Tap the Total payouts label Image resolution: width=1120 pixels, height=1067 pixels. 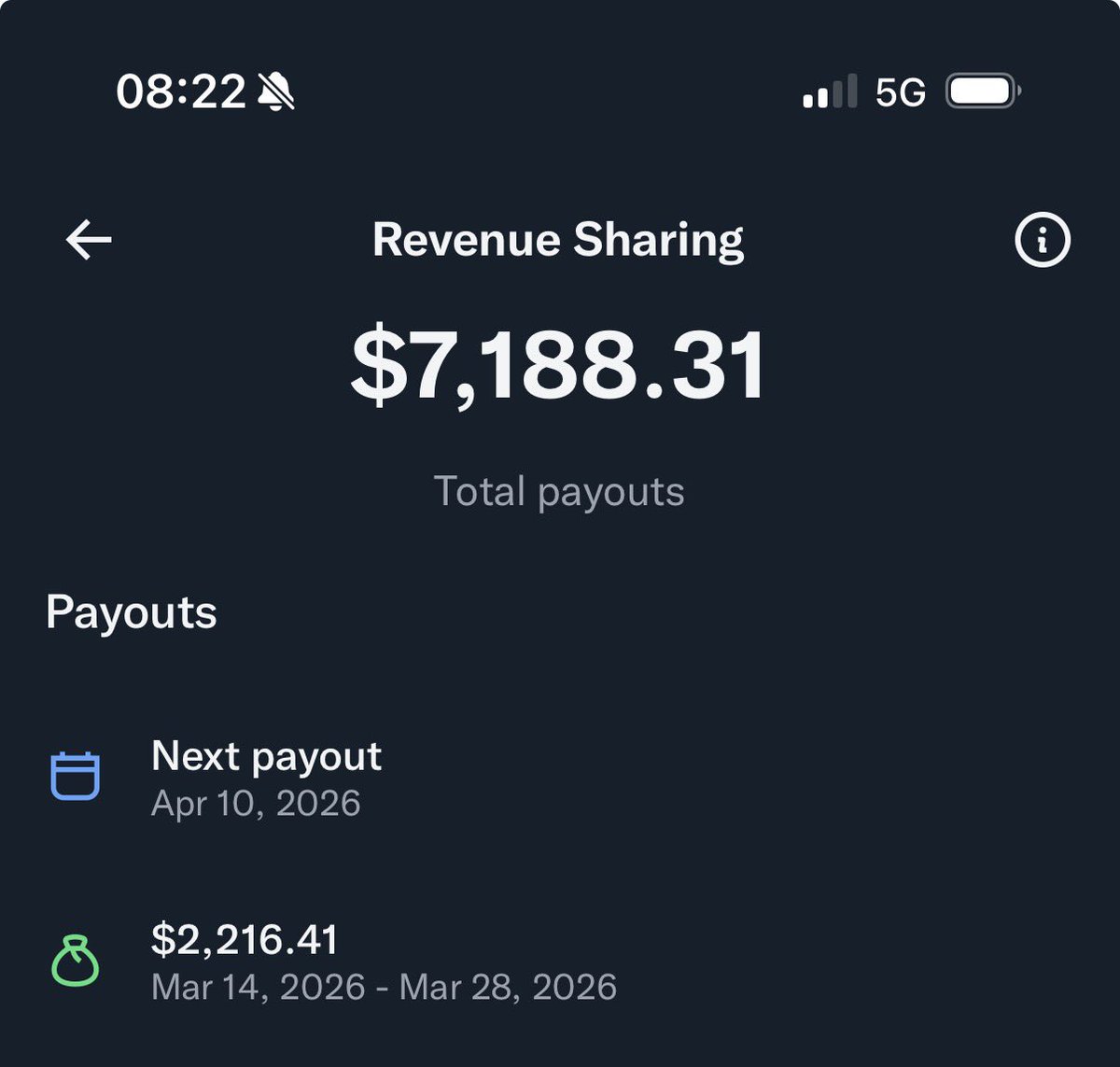(559, 492)
